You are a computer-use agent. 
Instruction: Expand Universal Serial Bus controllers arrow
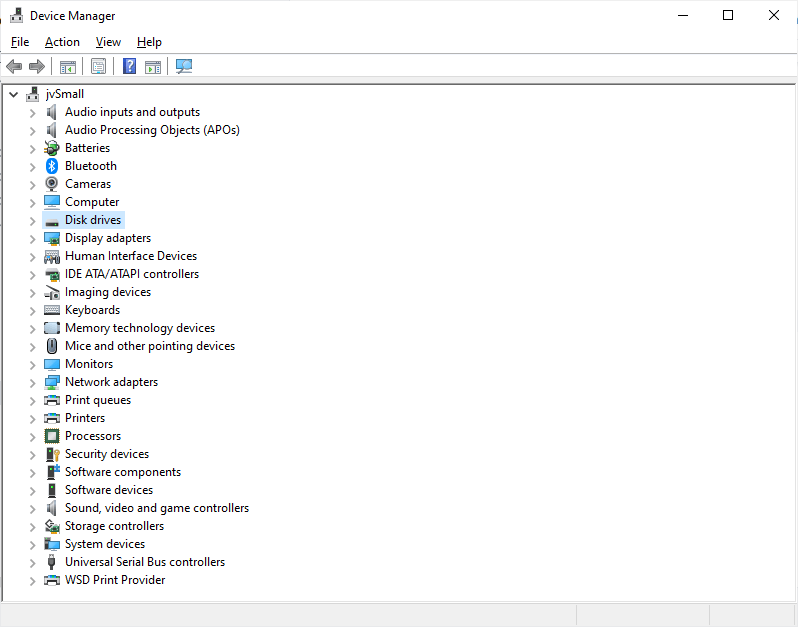pos(32,562)
